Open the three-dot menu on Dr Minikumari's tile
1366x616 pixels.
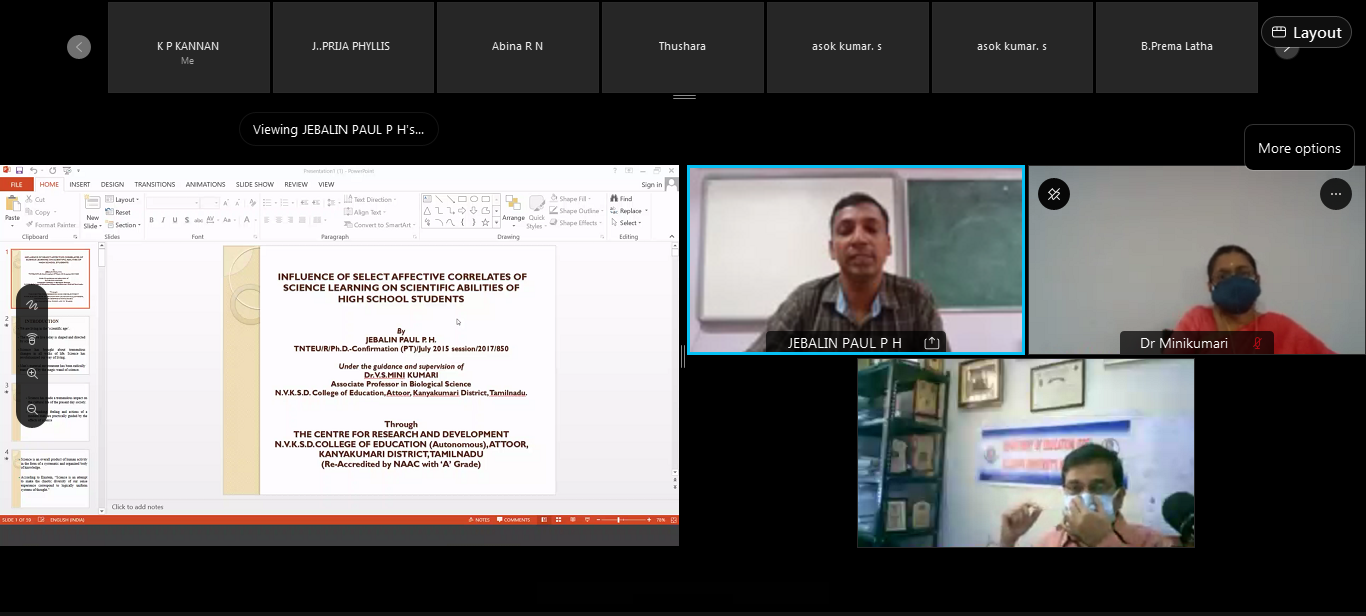click(x=1335, y=194)
